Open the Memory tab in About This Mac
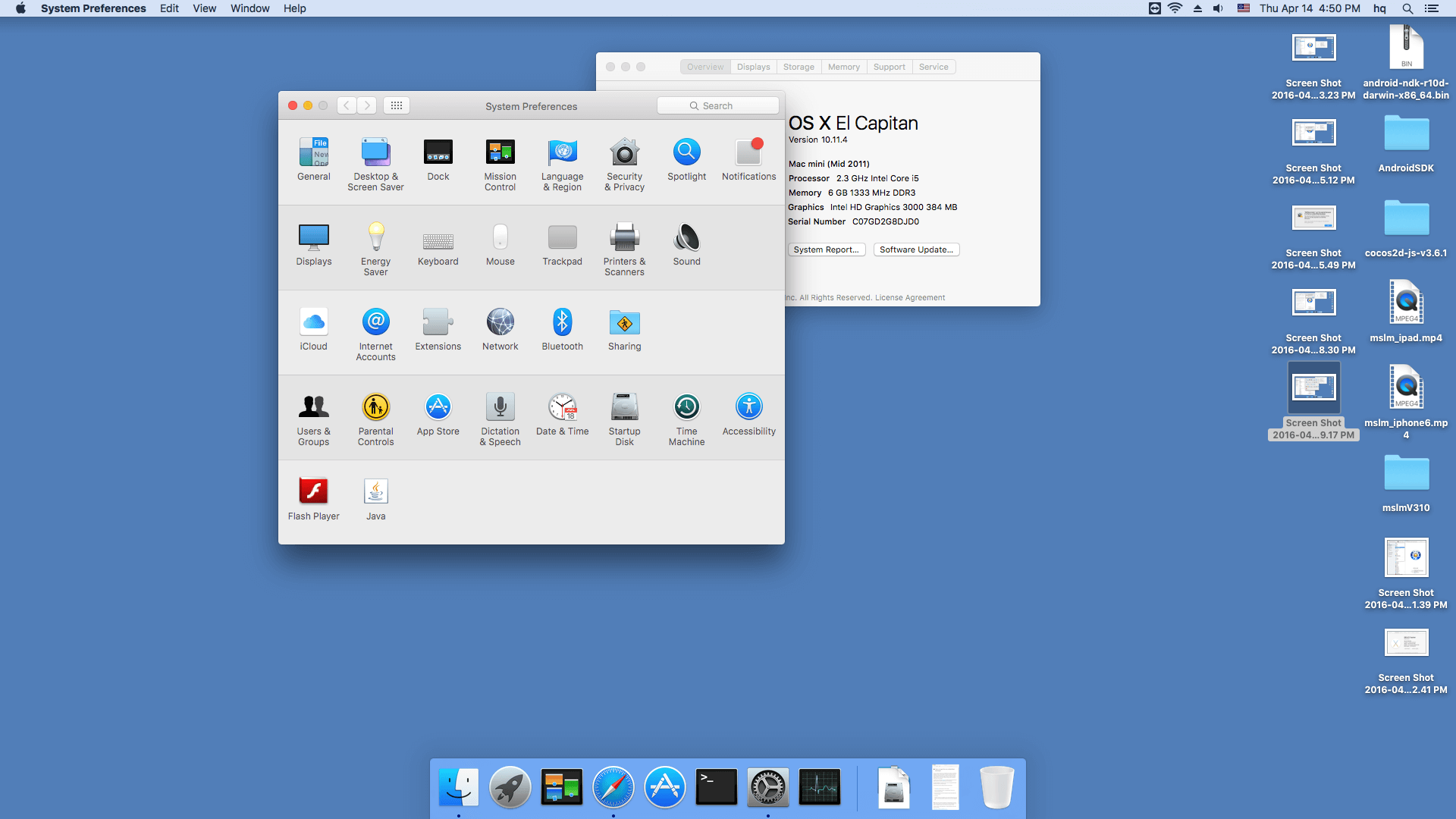 [x=844, y=66]
